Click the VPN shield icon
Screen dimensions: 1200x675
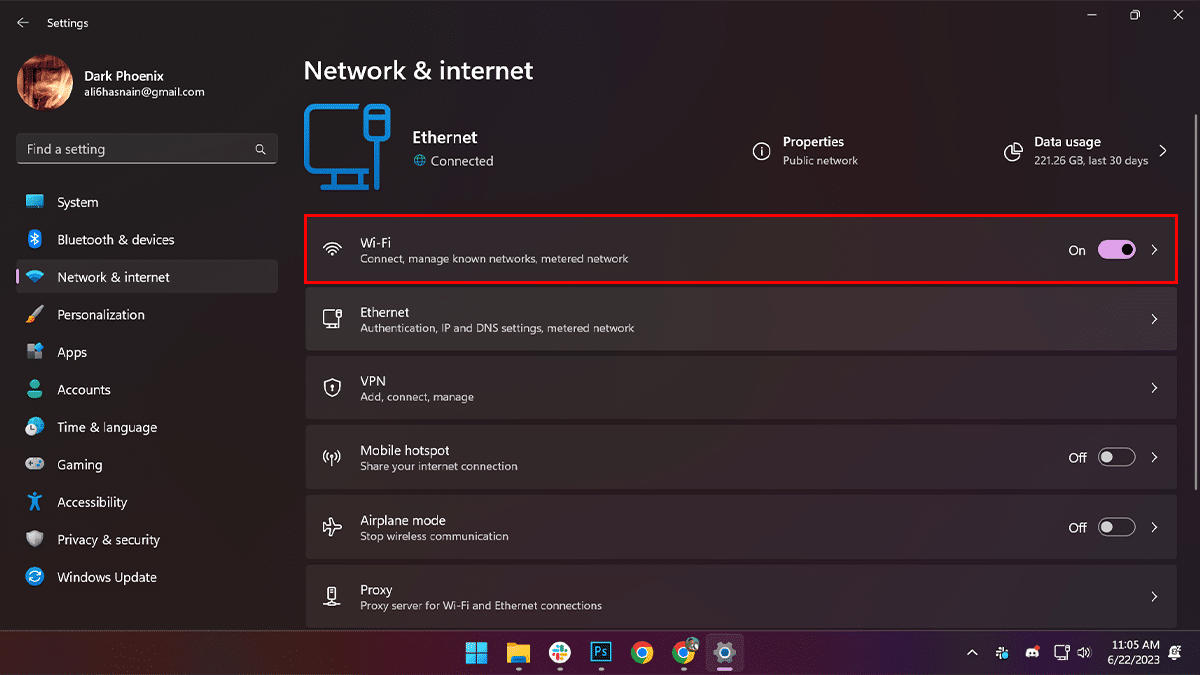pos(332,388)
